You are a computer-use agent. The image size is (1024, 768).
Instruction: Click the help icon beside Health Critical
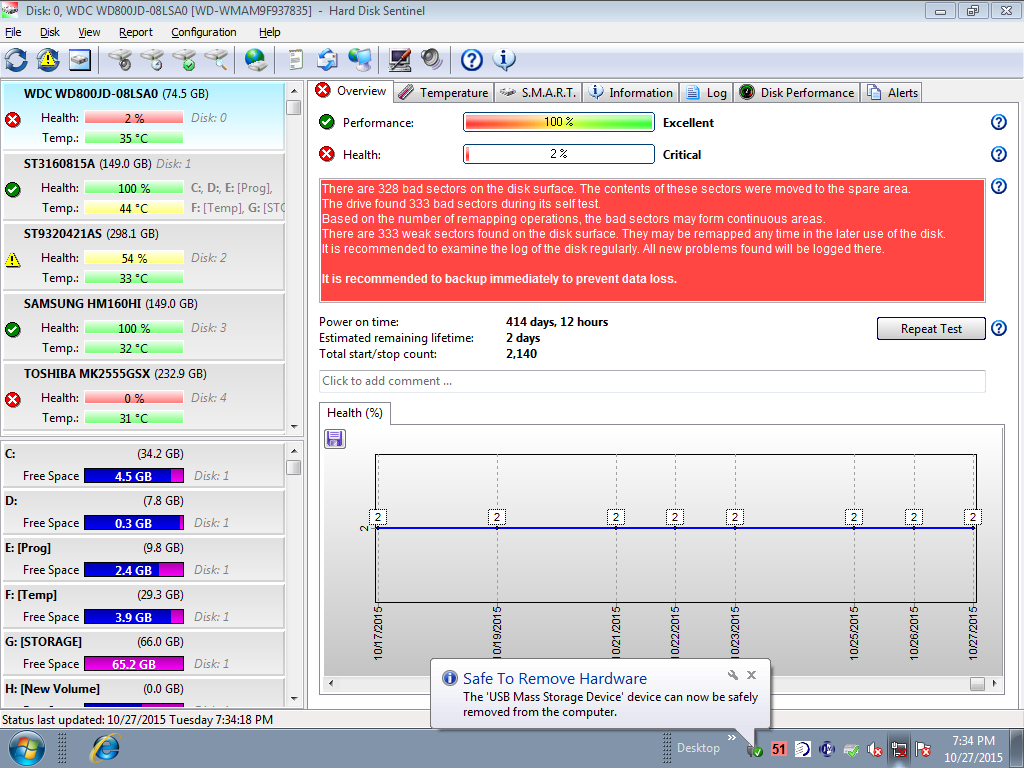[999, 154]
